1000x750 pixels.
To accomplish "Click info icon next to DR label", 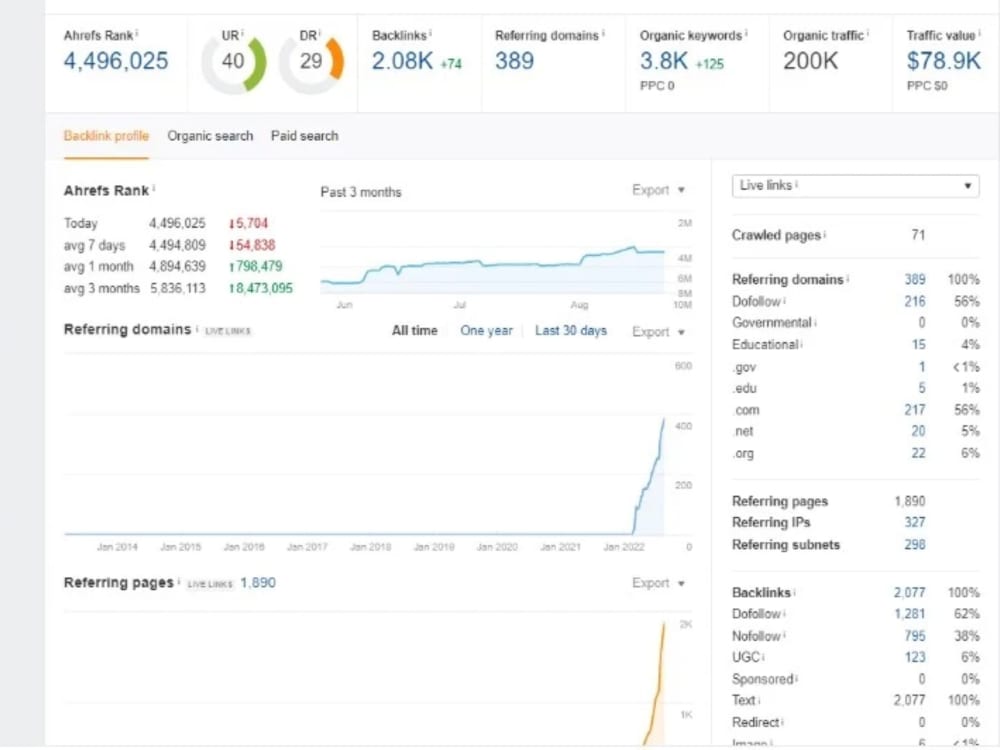I will pos(320,33).
